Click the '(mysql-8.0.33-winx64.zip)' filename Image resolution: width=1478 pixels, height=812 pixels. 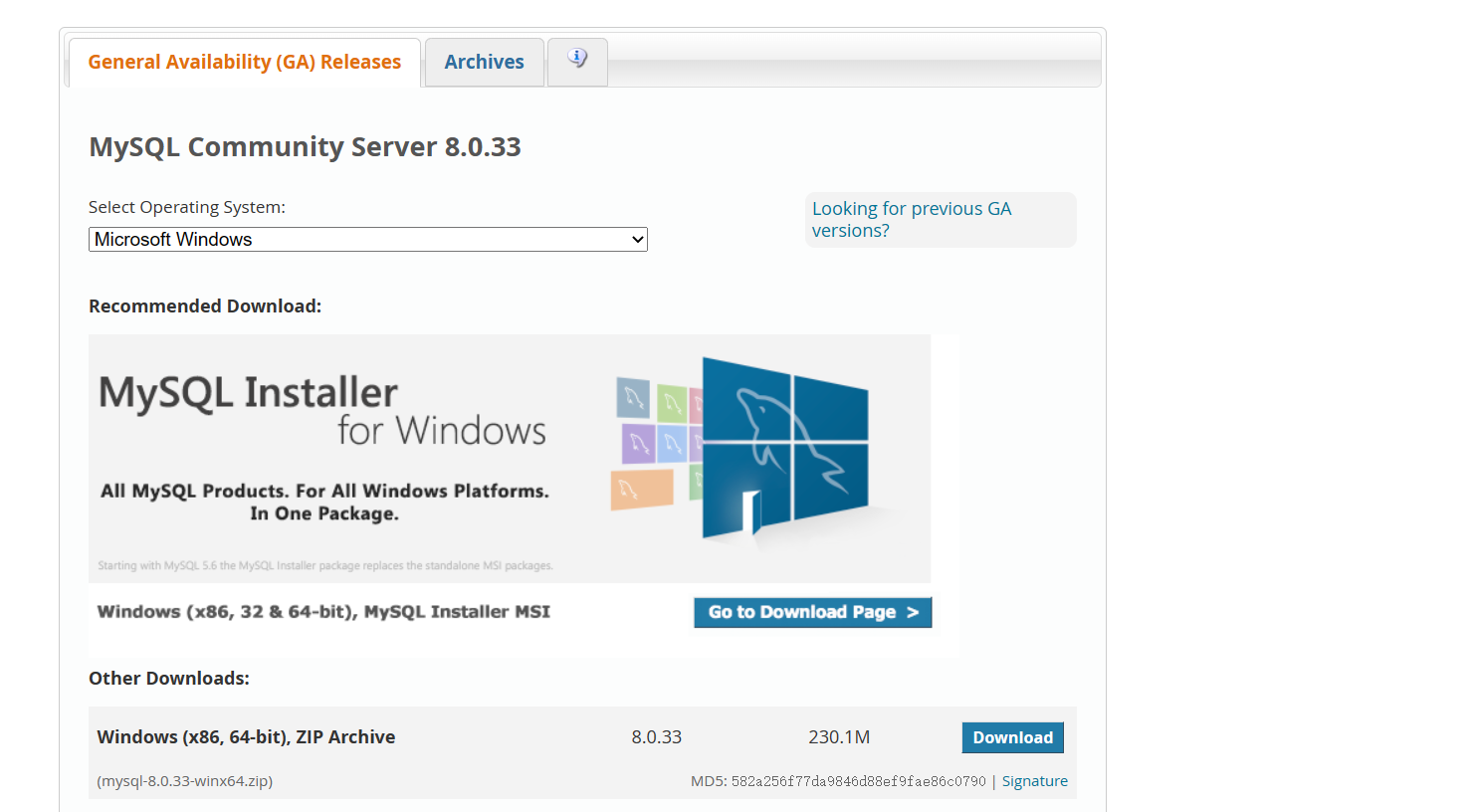tap(185, 781)
